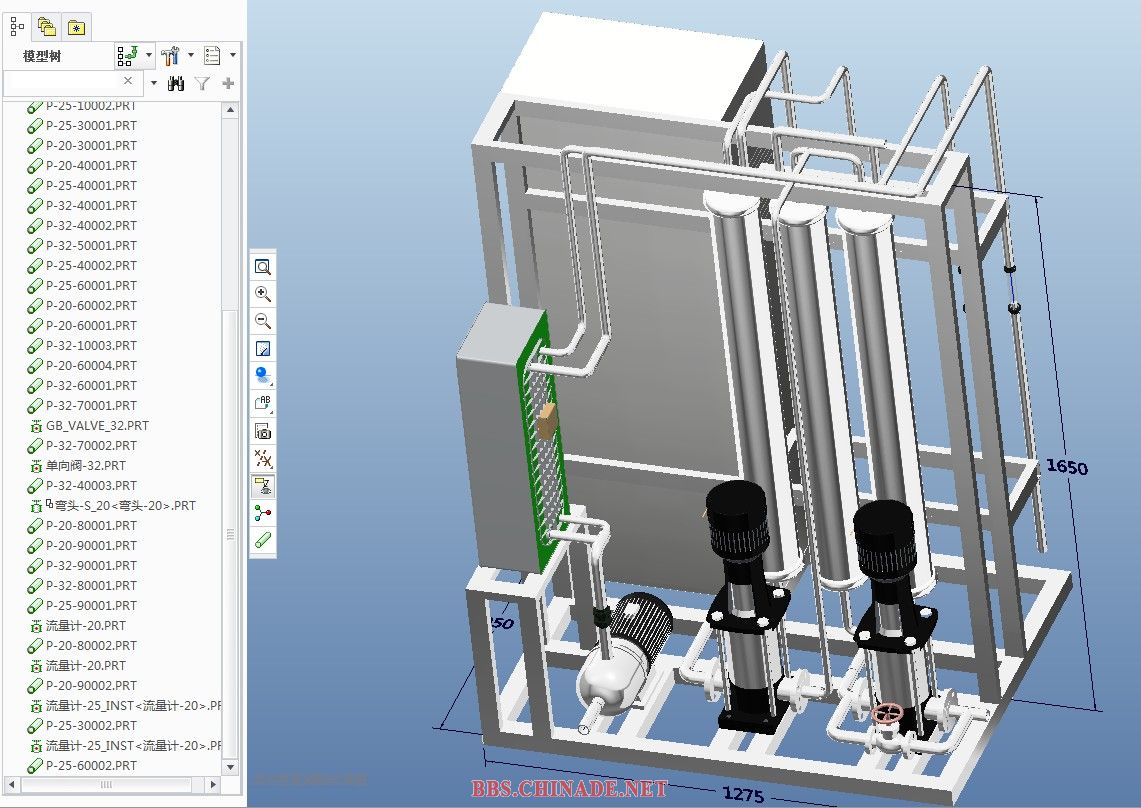This screenshot has height=808, width=1141.
Task: Click the 1650 height dimension label
Action: click(1067, 467)
